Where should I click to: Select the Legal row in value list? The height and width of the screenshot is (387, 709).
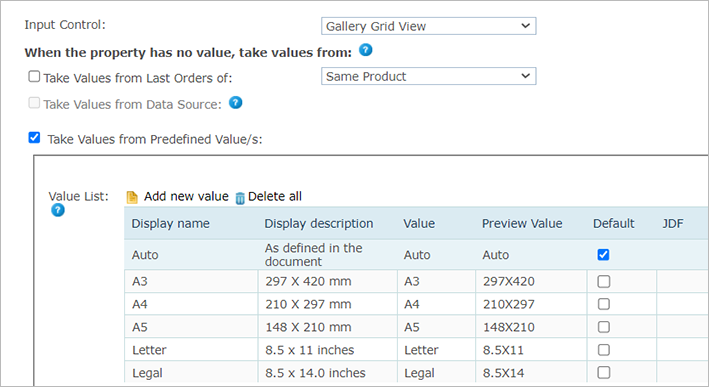[x=416, y=373]
